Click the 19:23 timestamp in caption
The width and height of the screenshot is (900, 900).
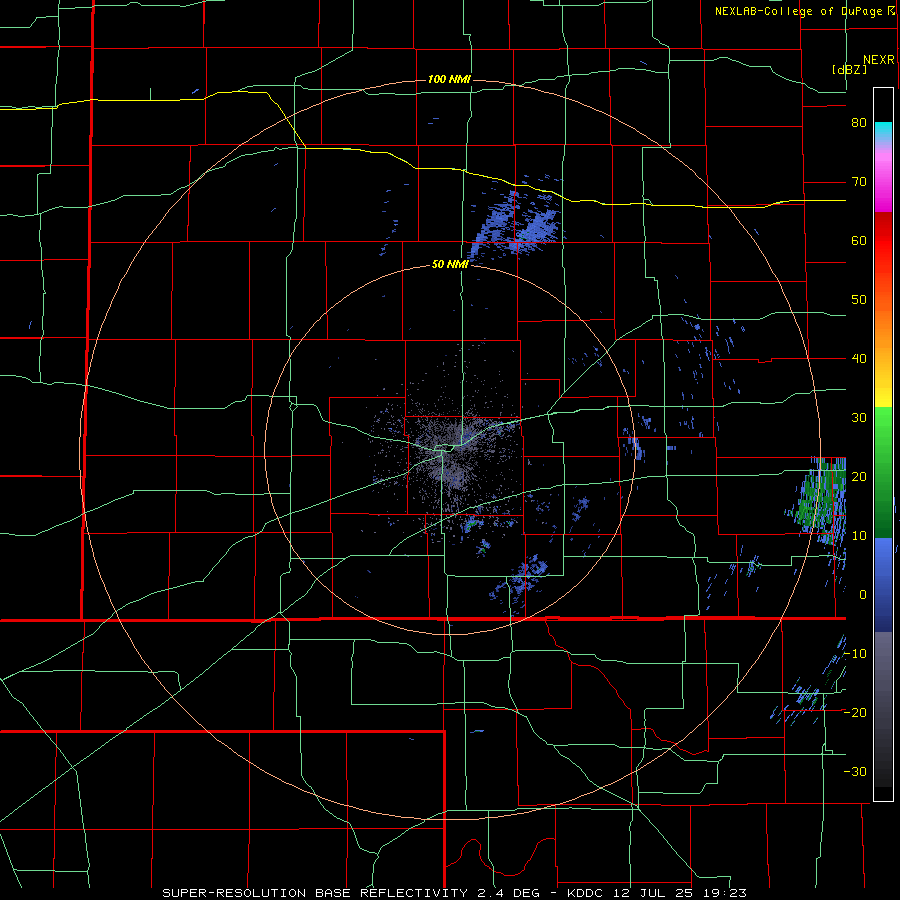point(727,893)
